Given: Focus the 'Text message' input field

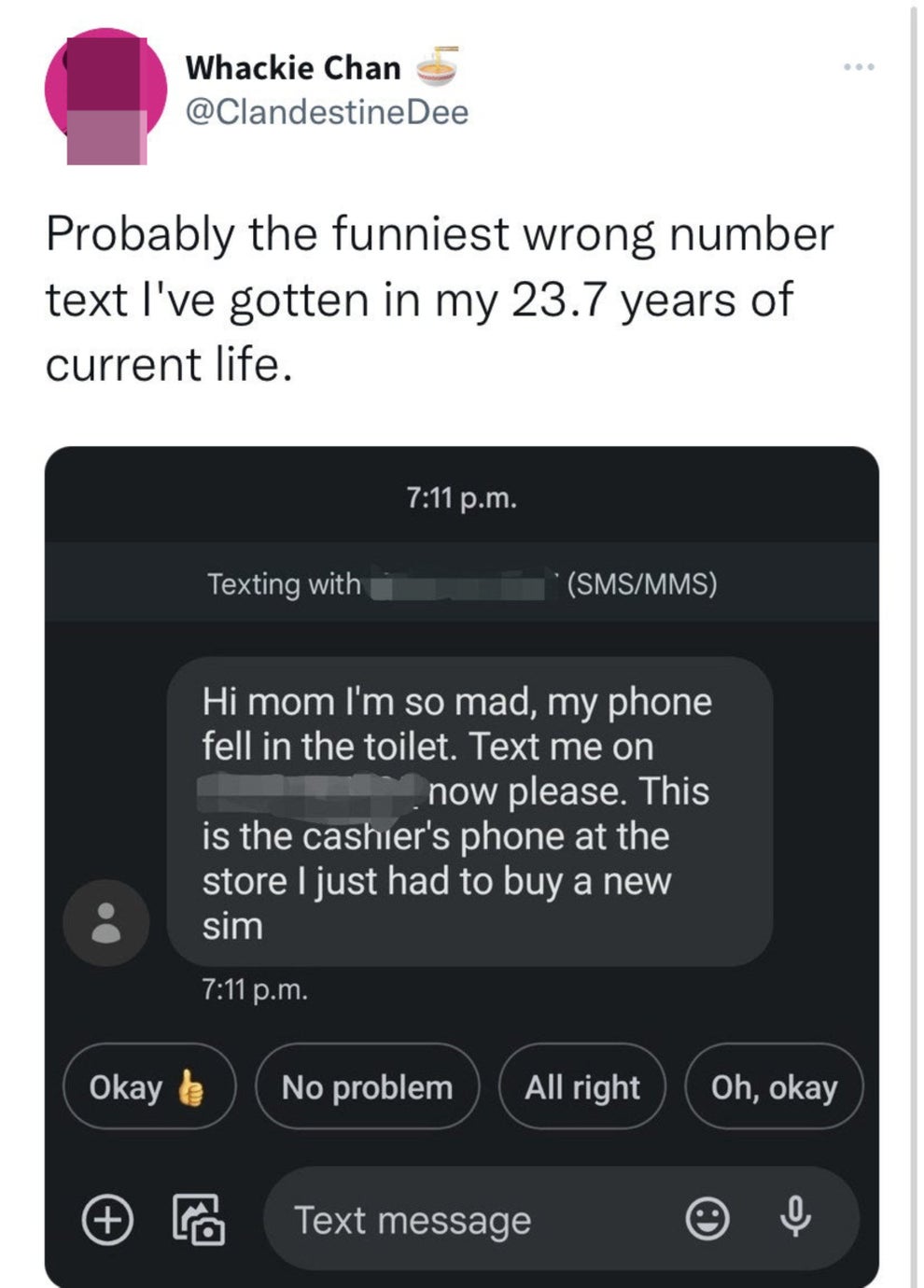Looking at the screenshot, I should coord(411,1219).
